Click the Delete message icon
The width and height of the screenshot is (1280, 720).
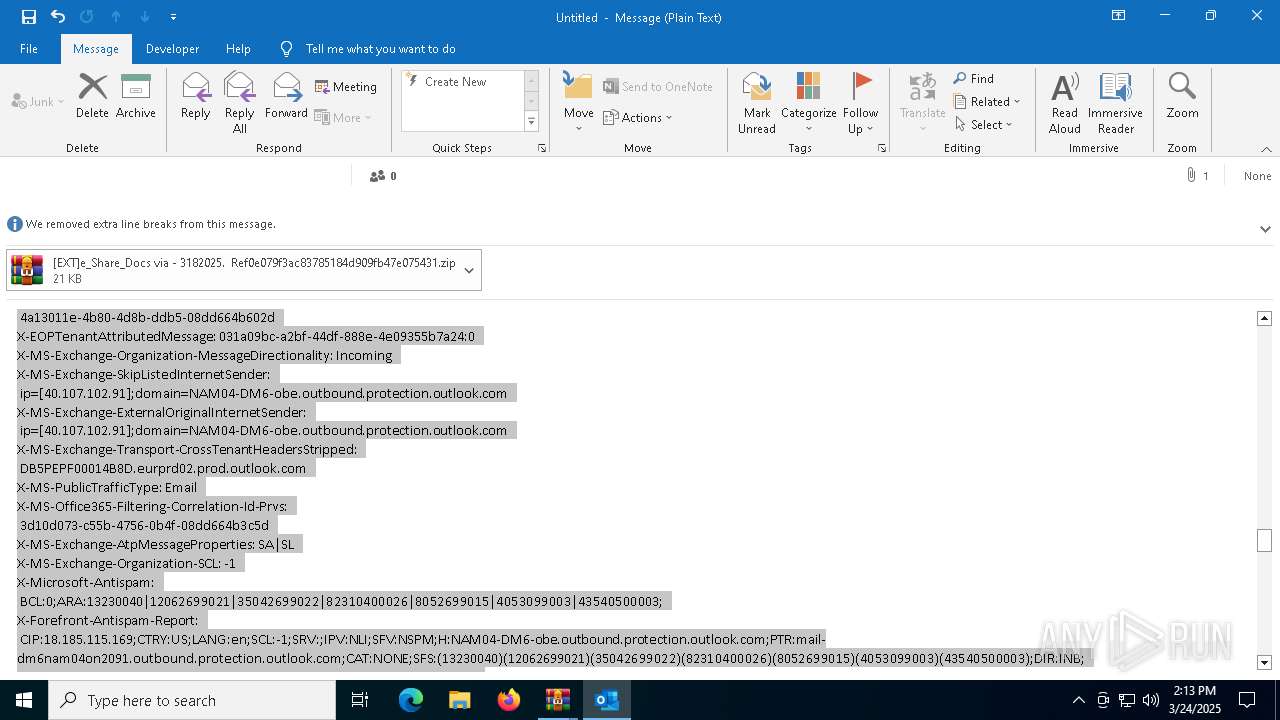click(92, 96)
